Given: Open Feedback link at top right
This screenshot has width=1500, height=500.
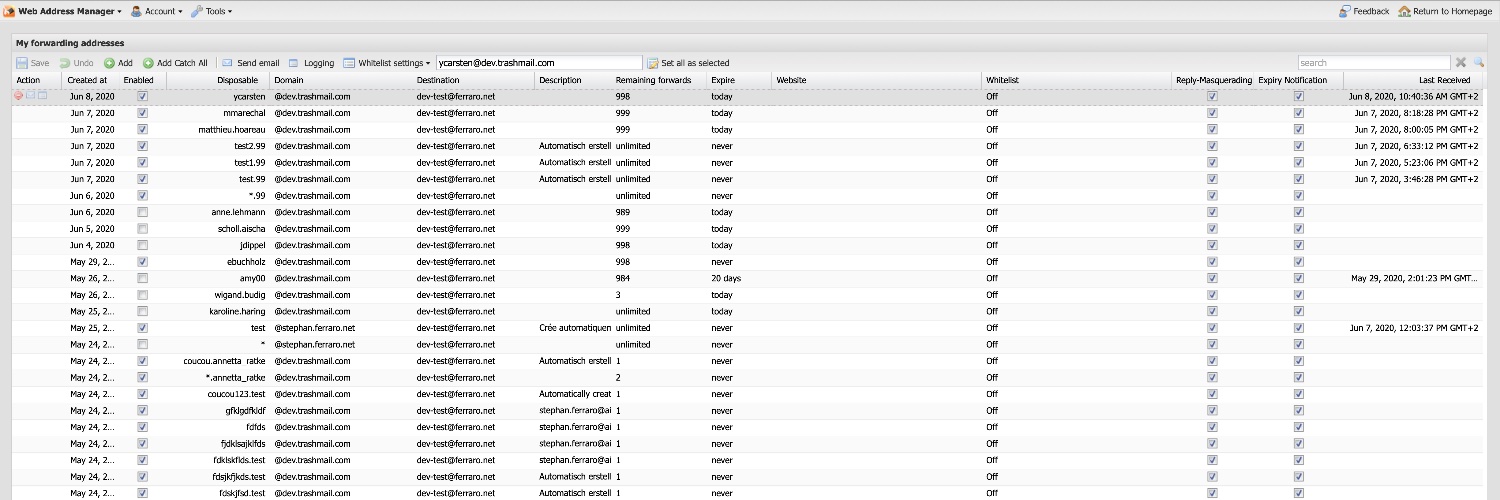Looking at the screenshot, I should click(1364, 11).
